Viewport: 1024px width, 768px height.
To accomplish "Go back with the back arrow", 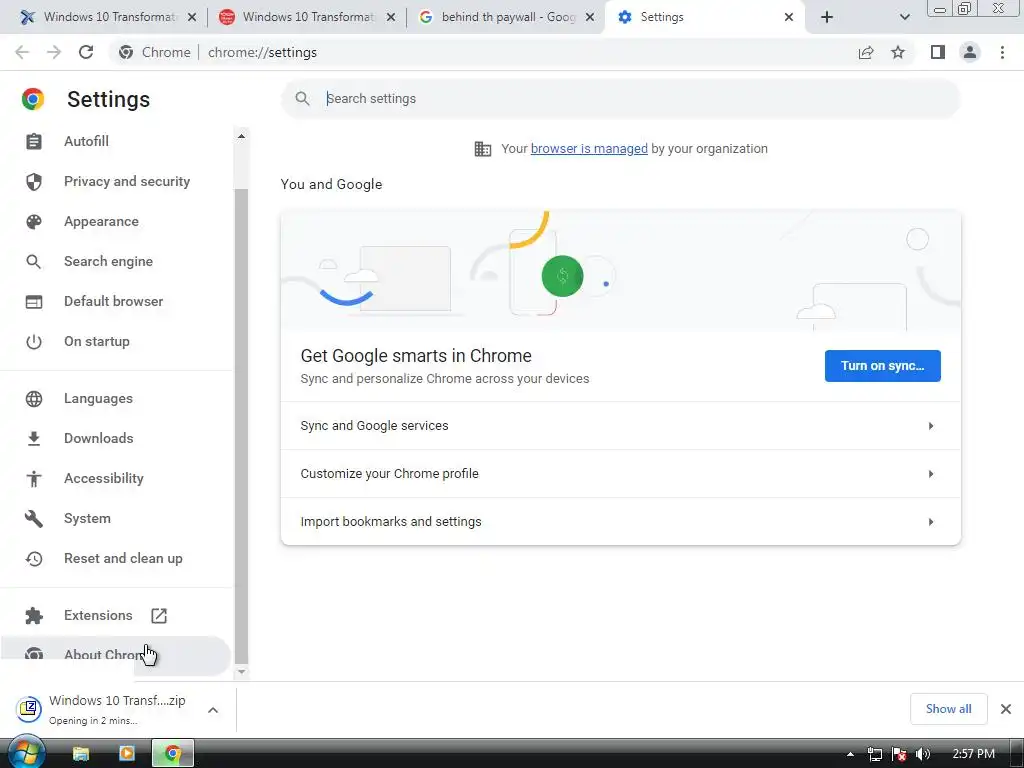I will pos(22,52).
